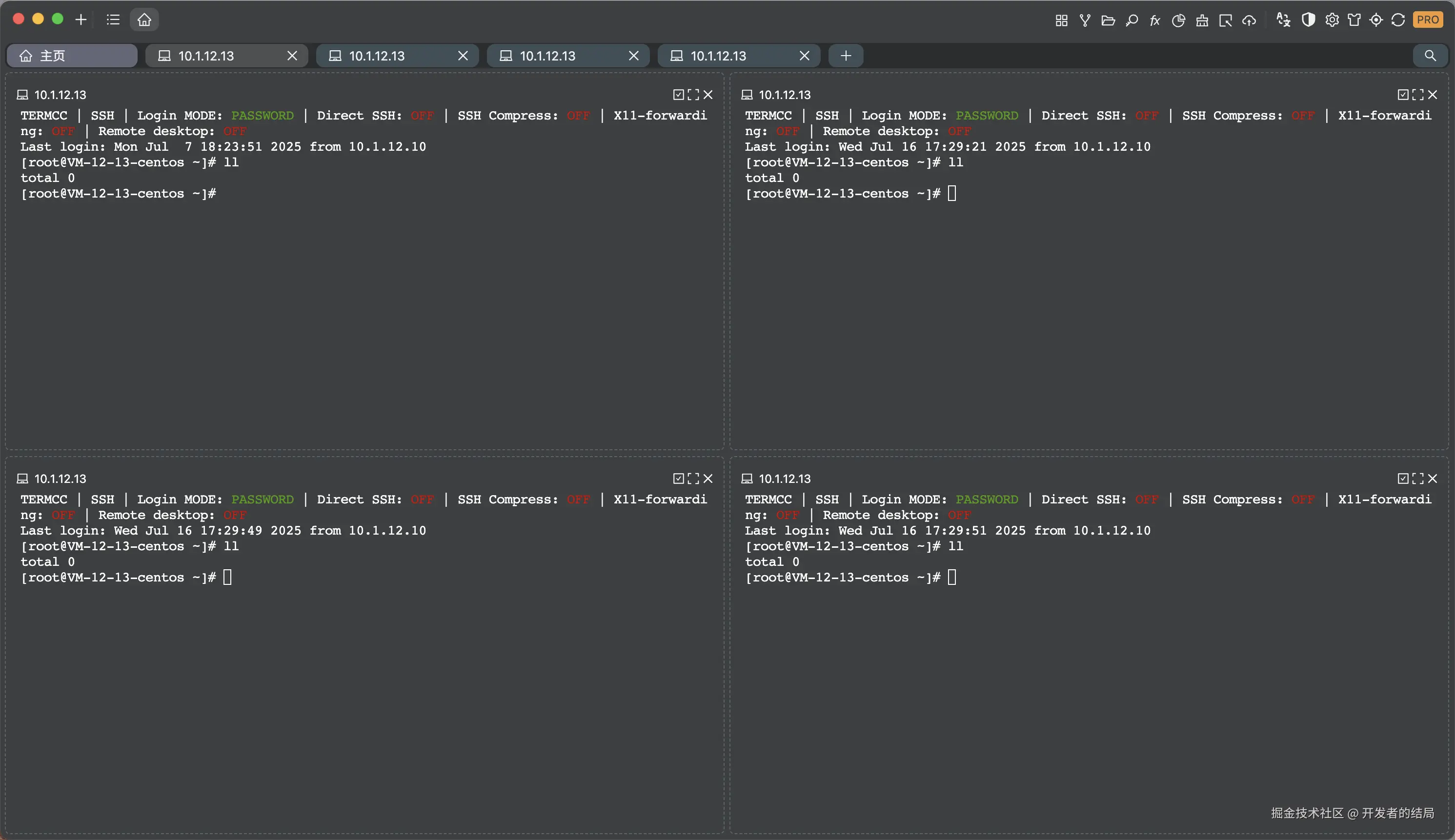Check the top-left pane's select checkbox
1455x840 pixels.
tap(678, 95)
